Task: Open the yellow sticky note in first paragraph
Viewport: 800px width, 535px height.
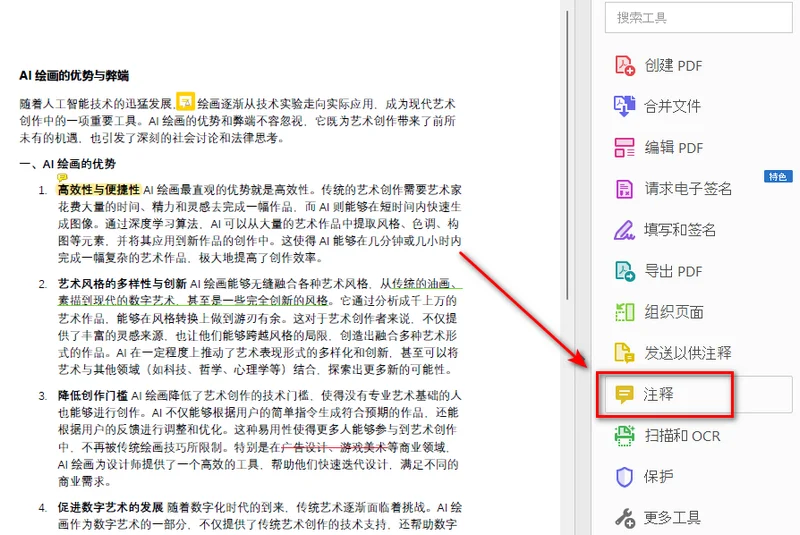Action: pos(186,101)
